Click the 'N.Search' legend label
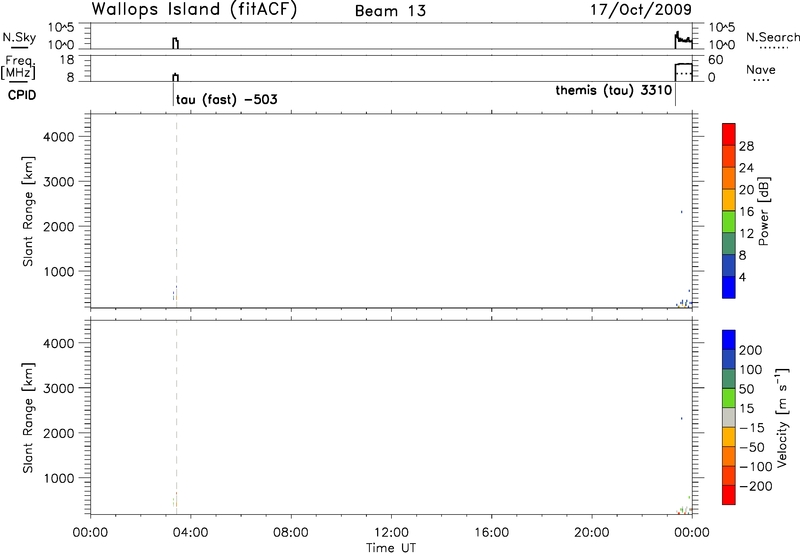This screenshot has height=554, width=800. pyautogui.click(x=772, y=37)
